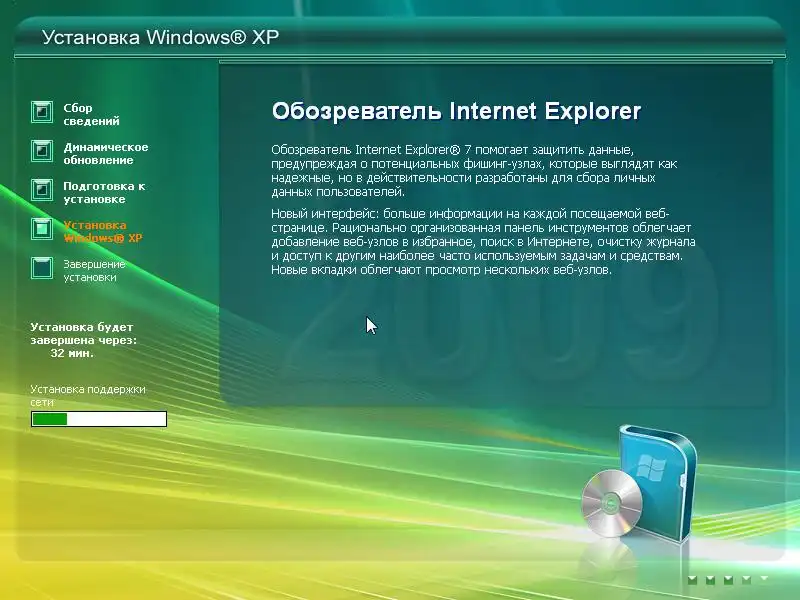Click the Обозреватель Internet Explorer heading
Image resolution: width=800 pixels, height=600 pixels.
pos(456,111)
